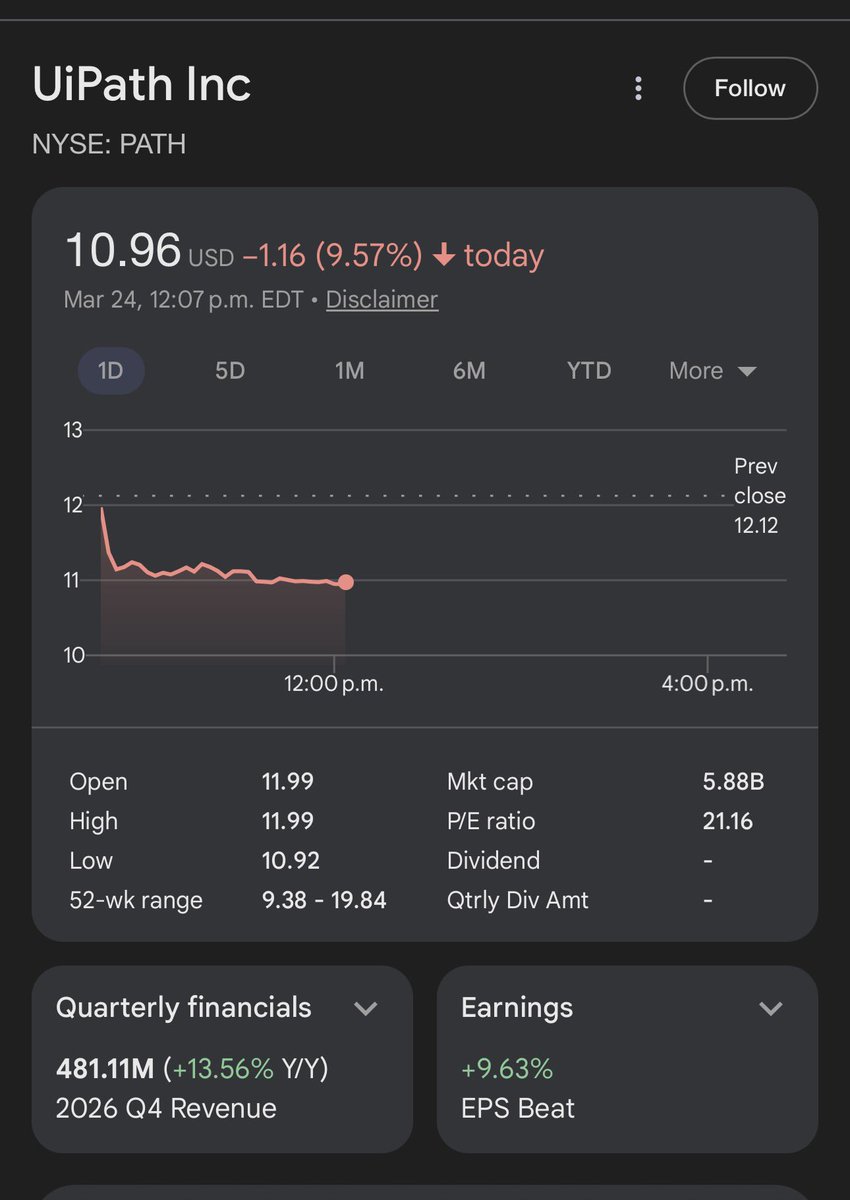The image size is (850, 1200).
Task: Switch chart to 5D range
Action: coord(230,371)
